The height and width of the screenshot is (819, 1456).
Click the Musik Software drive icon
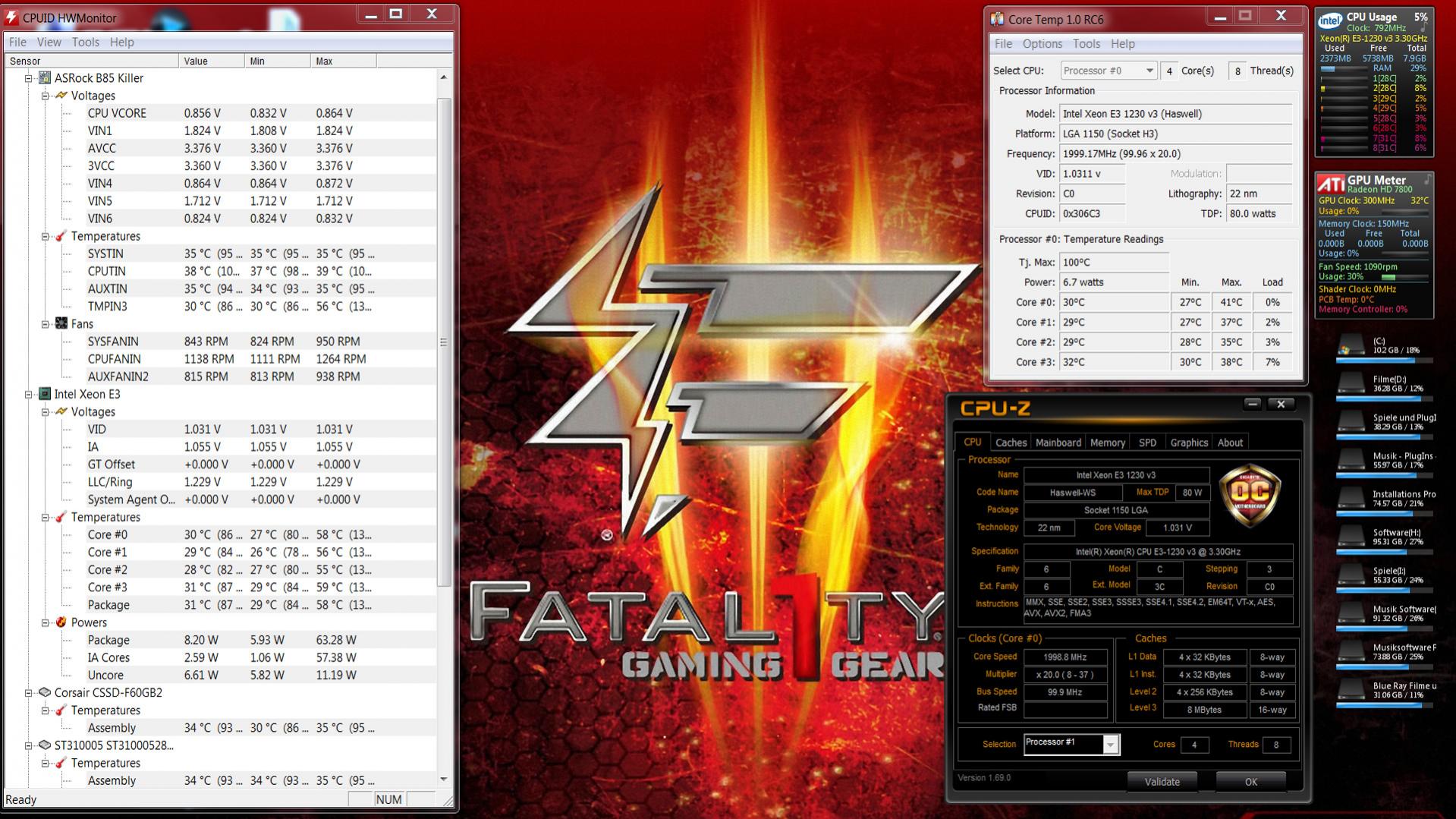(x=1351, y=613)
